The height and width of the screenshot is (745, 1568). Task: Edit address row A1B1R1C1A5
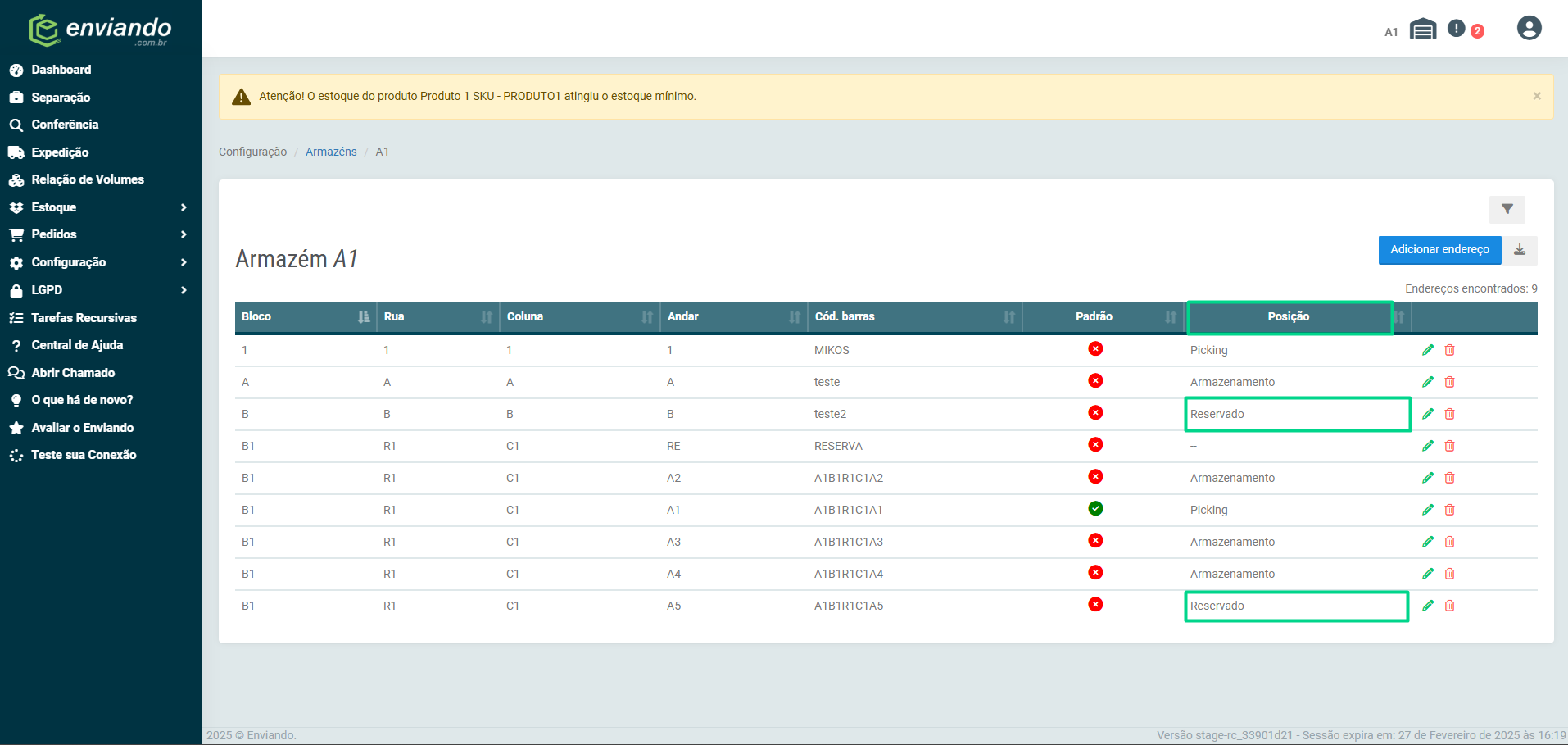(x=1428, y=606)
